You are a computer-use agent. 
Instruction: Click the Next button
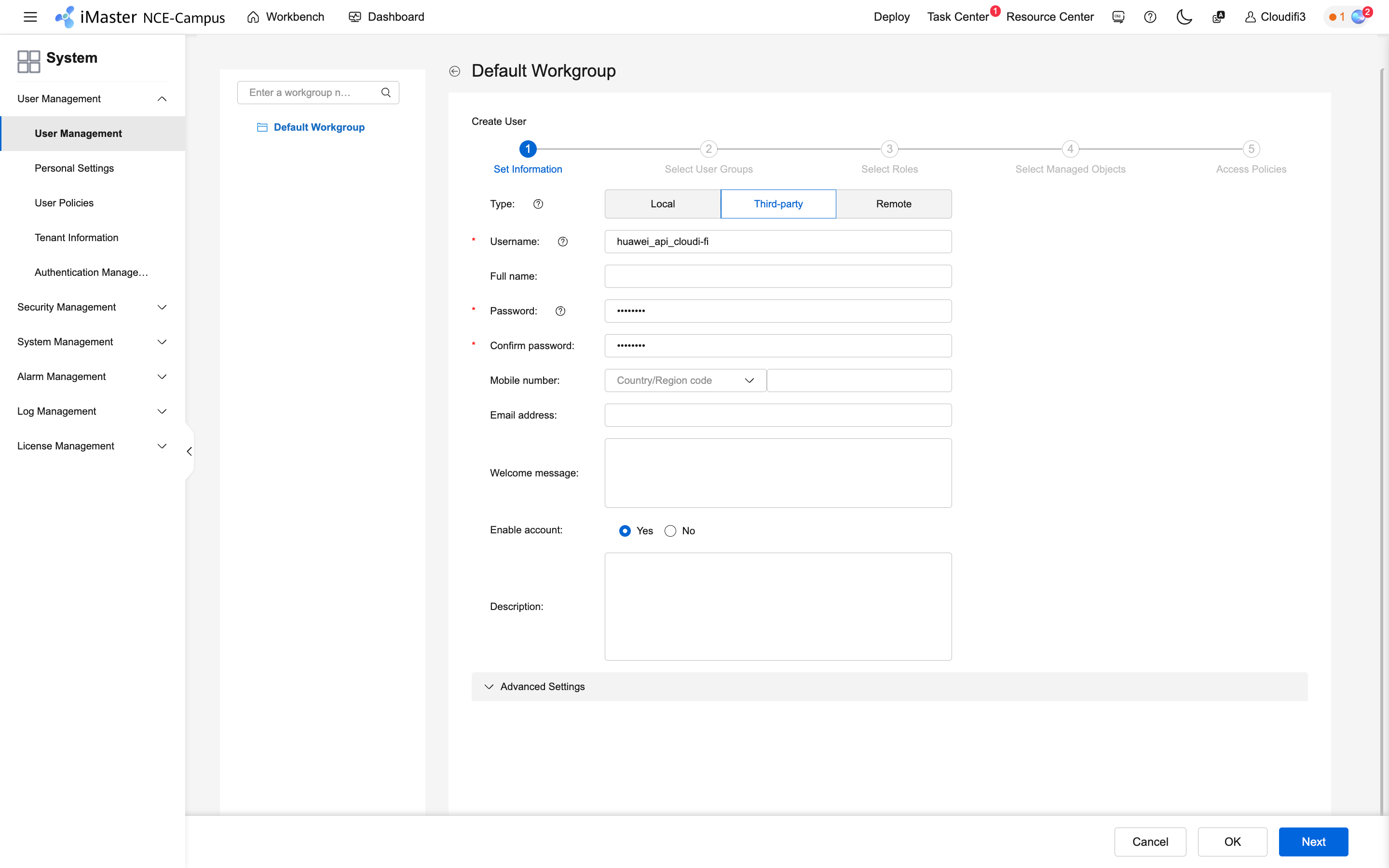pyautogui.click(x=1313, y=841)
